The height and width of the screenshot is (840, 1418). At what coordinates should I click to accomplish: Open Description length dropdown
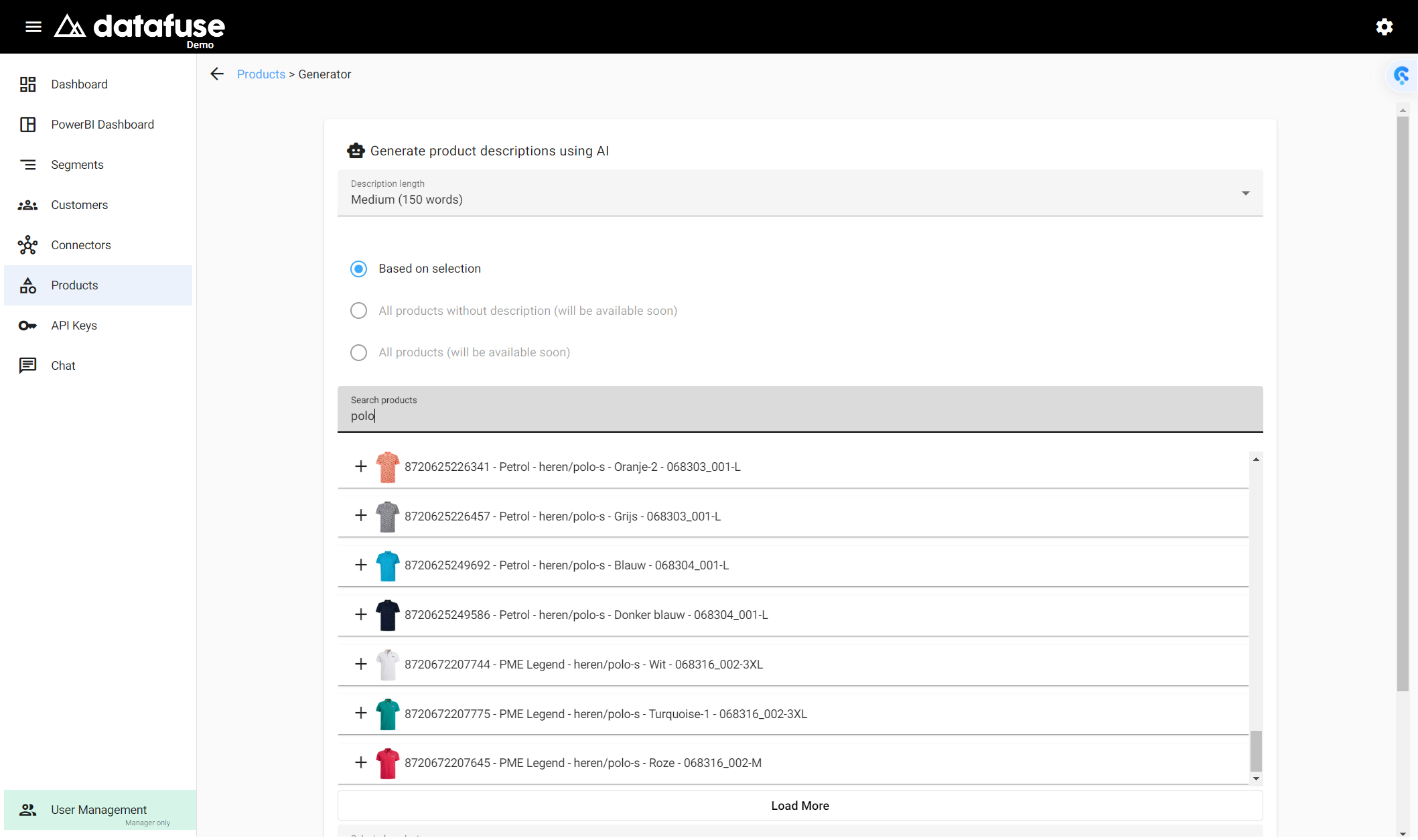[x=800, y=193]
